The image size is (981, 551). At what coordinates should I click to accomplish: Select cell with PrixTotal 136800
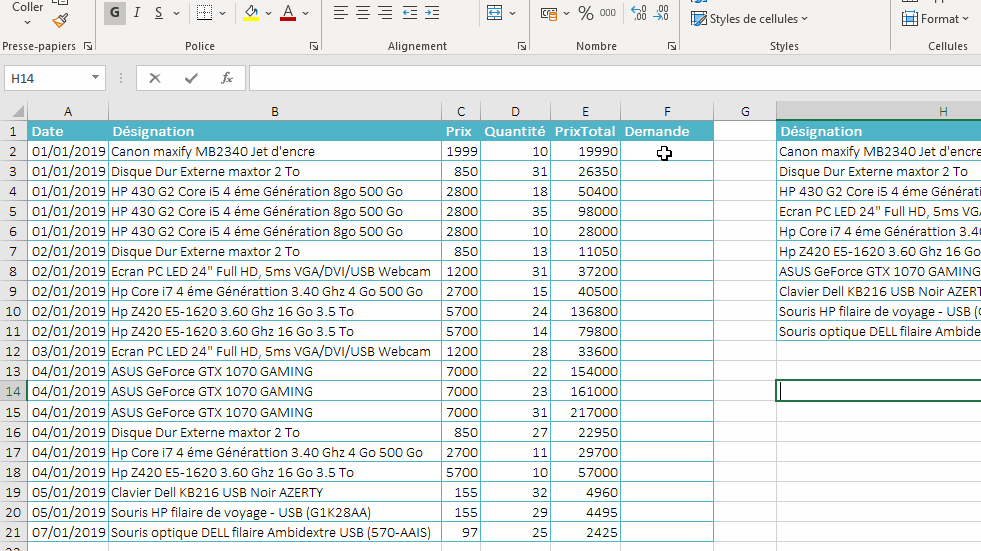[x=586, y=311]
